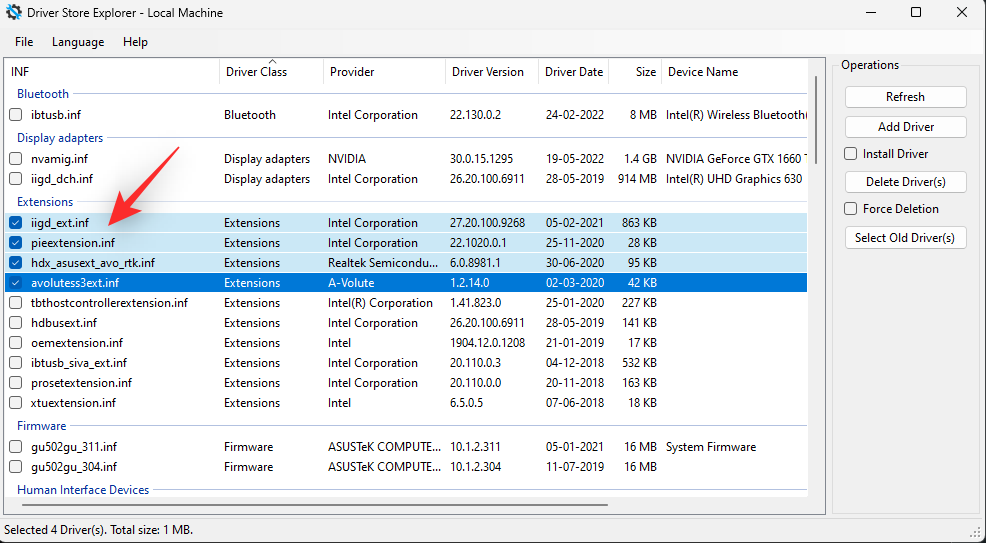This screenshot has height=543, width=986.
Task: Check the gu502gu_304.inf checkbox
Action: pyautogui.click(x=16, y=467)
